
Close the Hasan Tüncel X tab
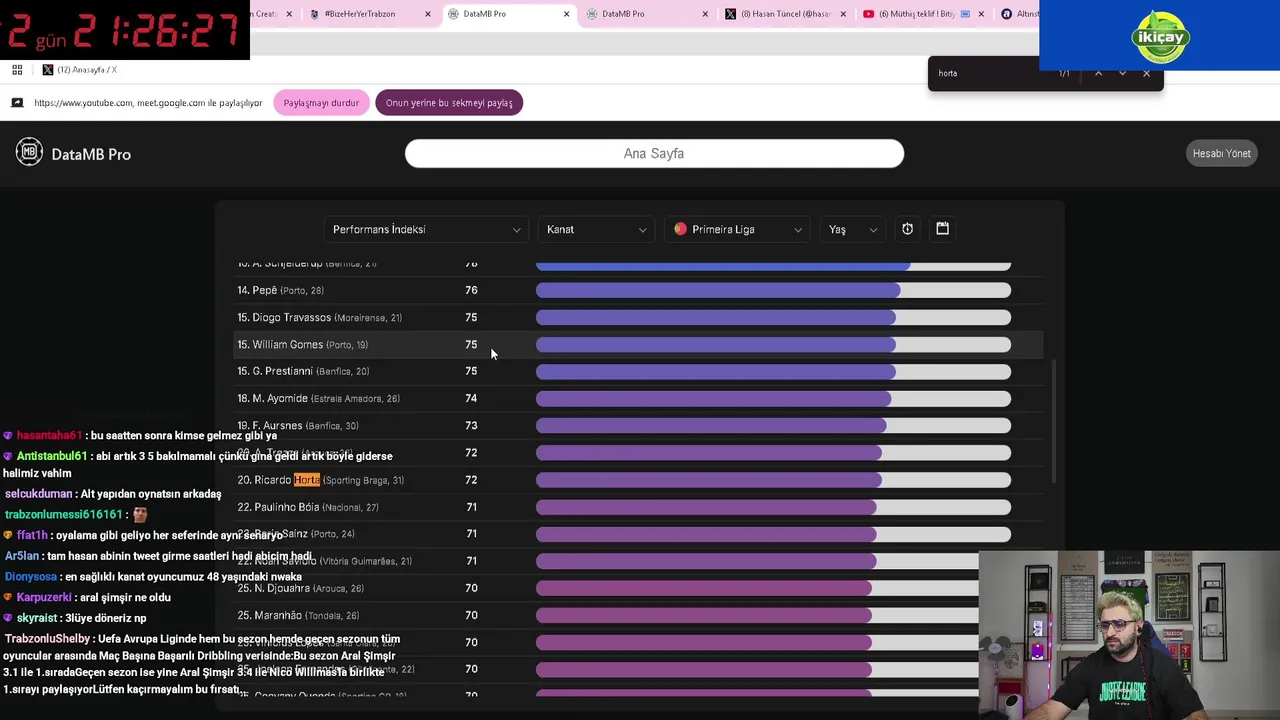click(843, 14)
